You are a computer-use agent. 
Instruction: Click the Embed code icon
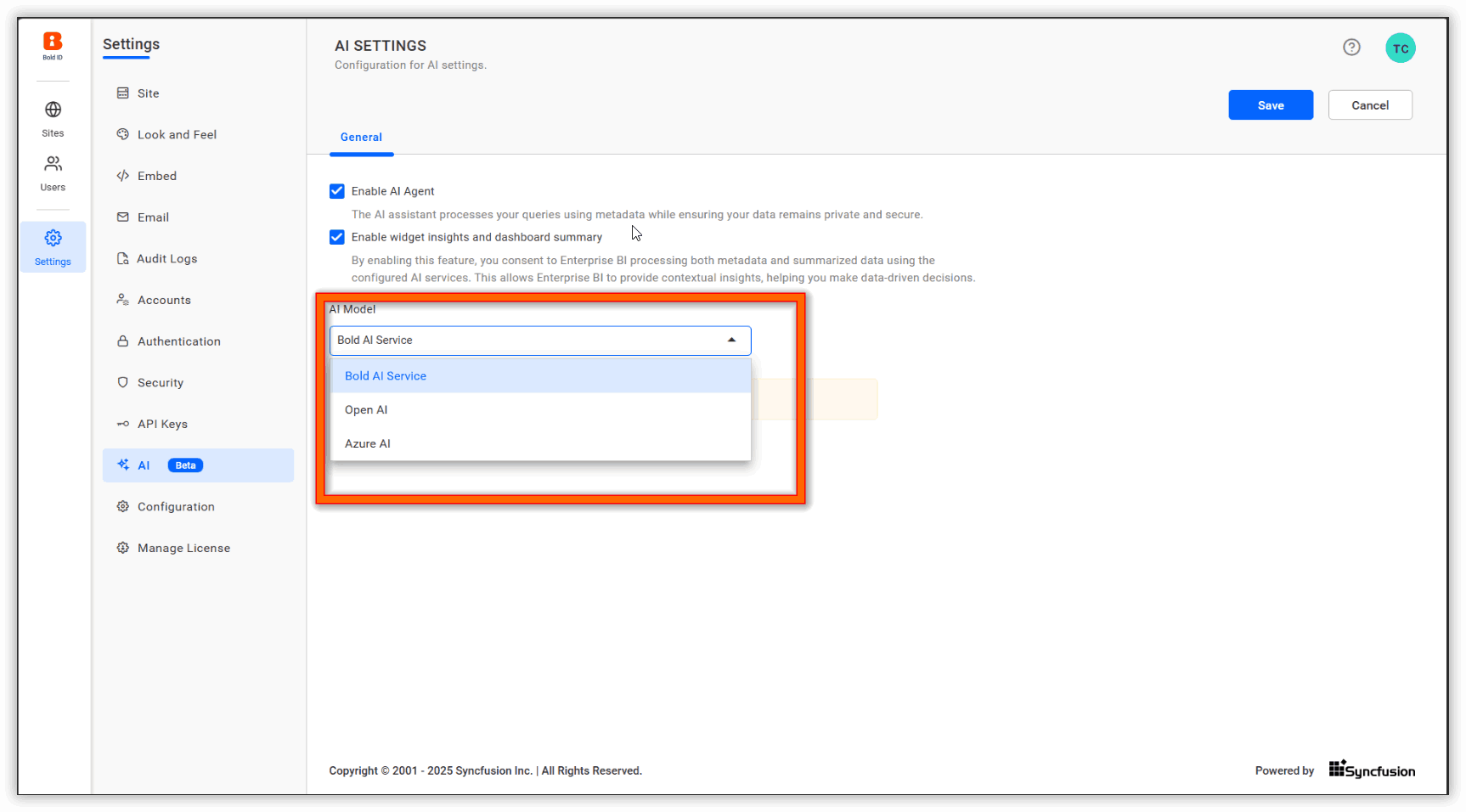click(123, 176)
